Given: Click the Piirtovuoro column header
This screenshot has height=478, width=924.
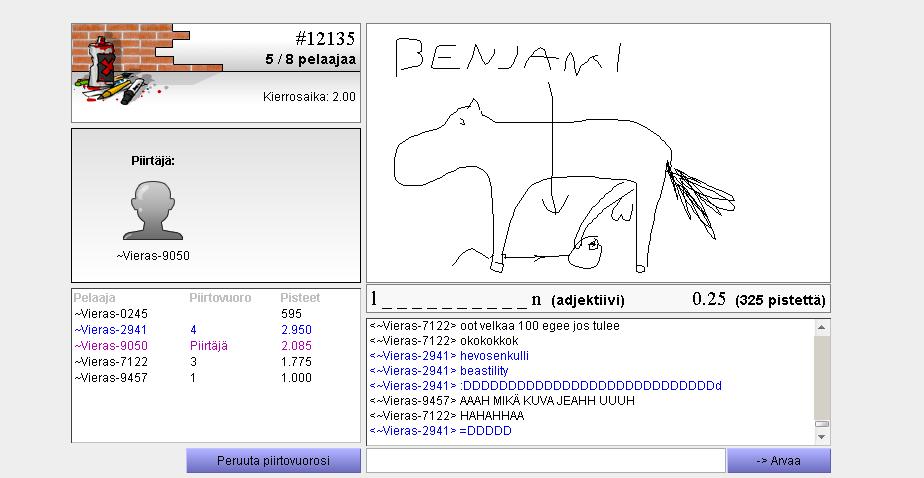Looking at the screenshot, I should (x=220, y=298).
